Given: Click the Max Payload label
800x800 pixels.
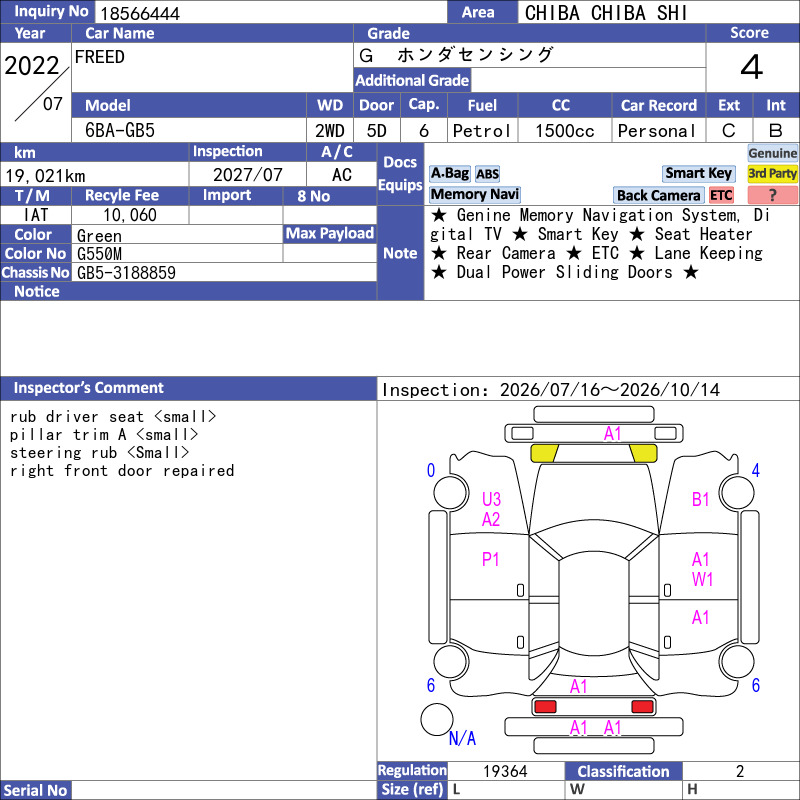Looking at the screenshot, I should pos(330,234).
